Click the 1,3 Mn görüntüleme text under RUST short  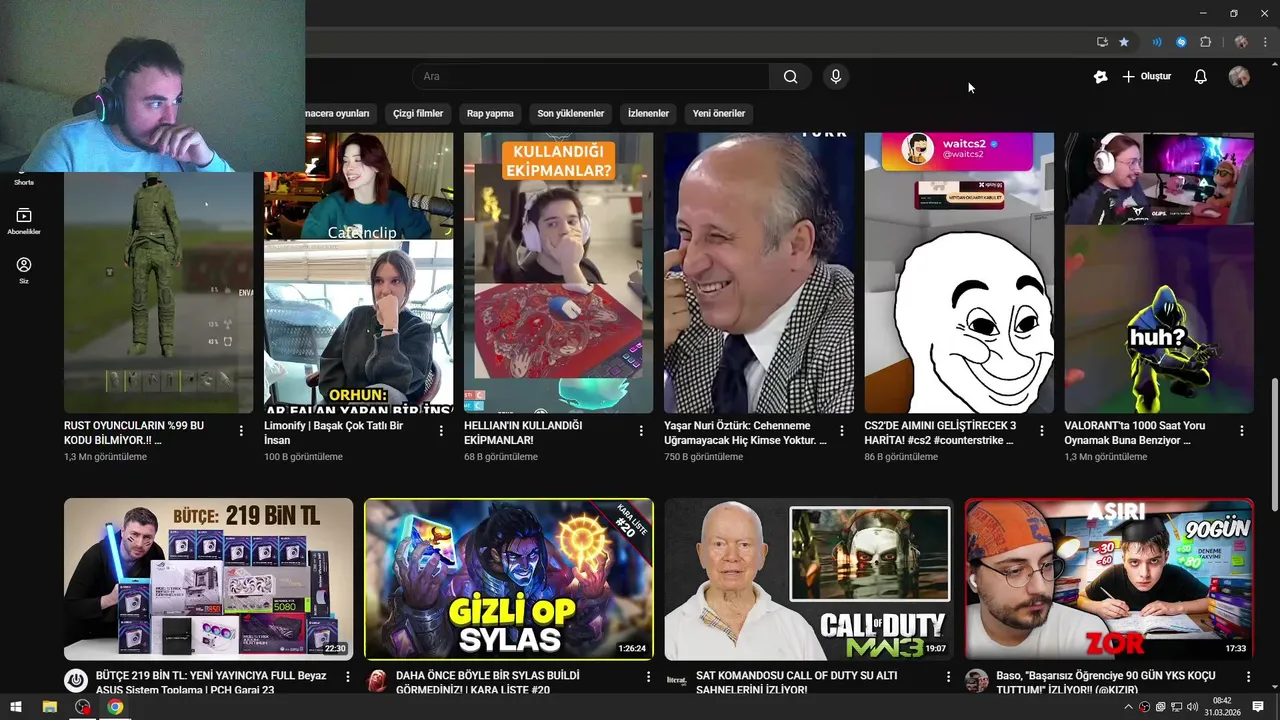tap(105, 457)
